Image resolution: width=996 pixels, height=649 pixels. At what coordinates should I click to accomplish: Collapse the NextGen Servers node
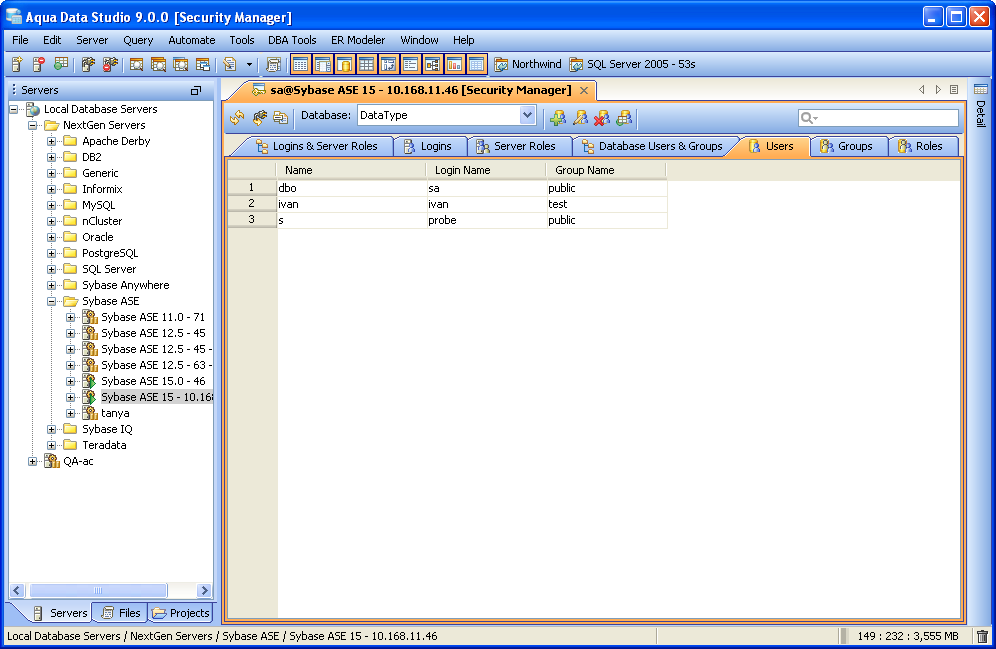(x=32, y=125)
